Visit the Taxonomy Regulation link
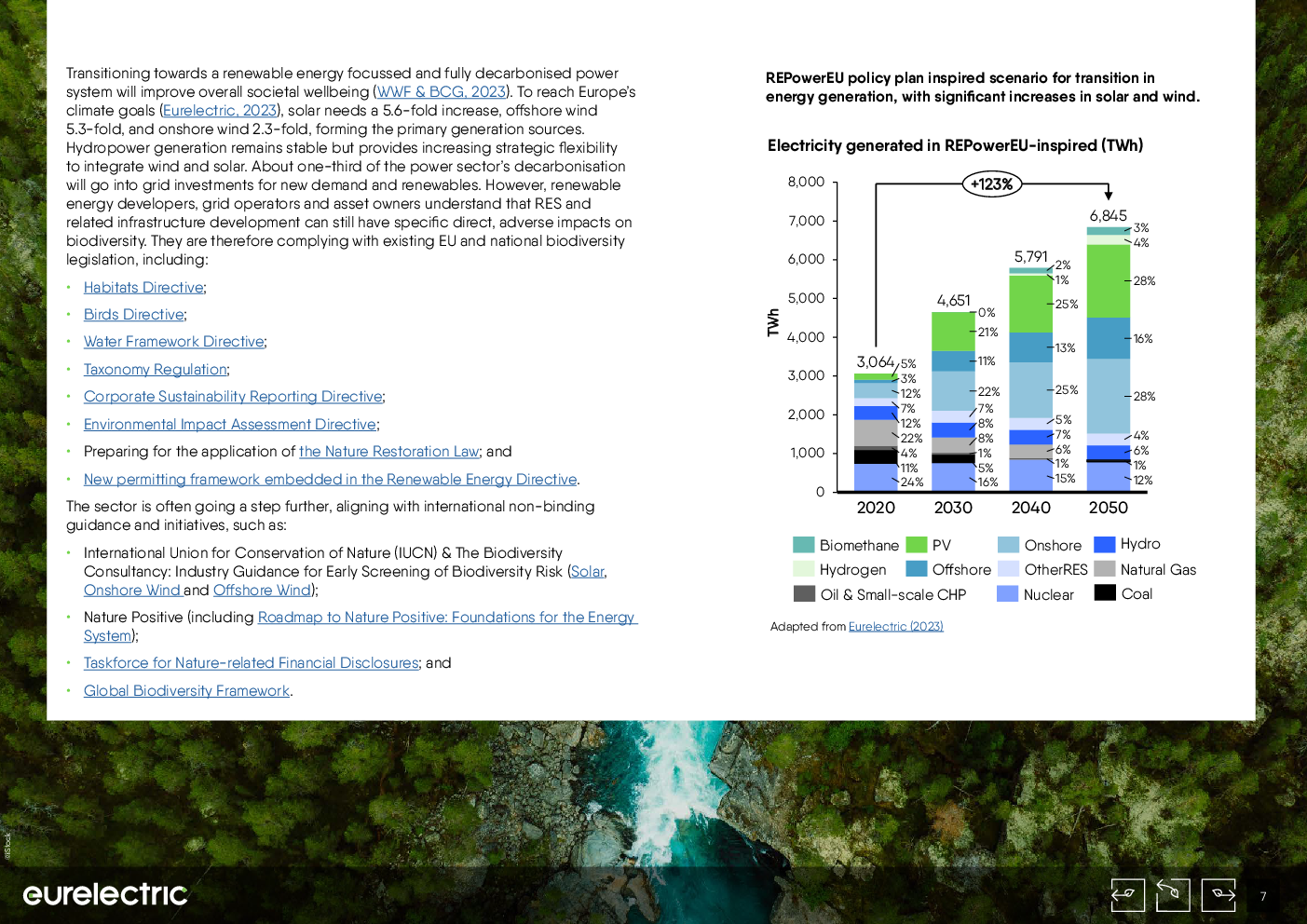 click(156, 370)
